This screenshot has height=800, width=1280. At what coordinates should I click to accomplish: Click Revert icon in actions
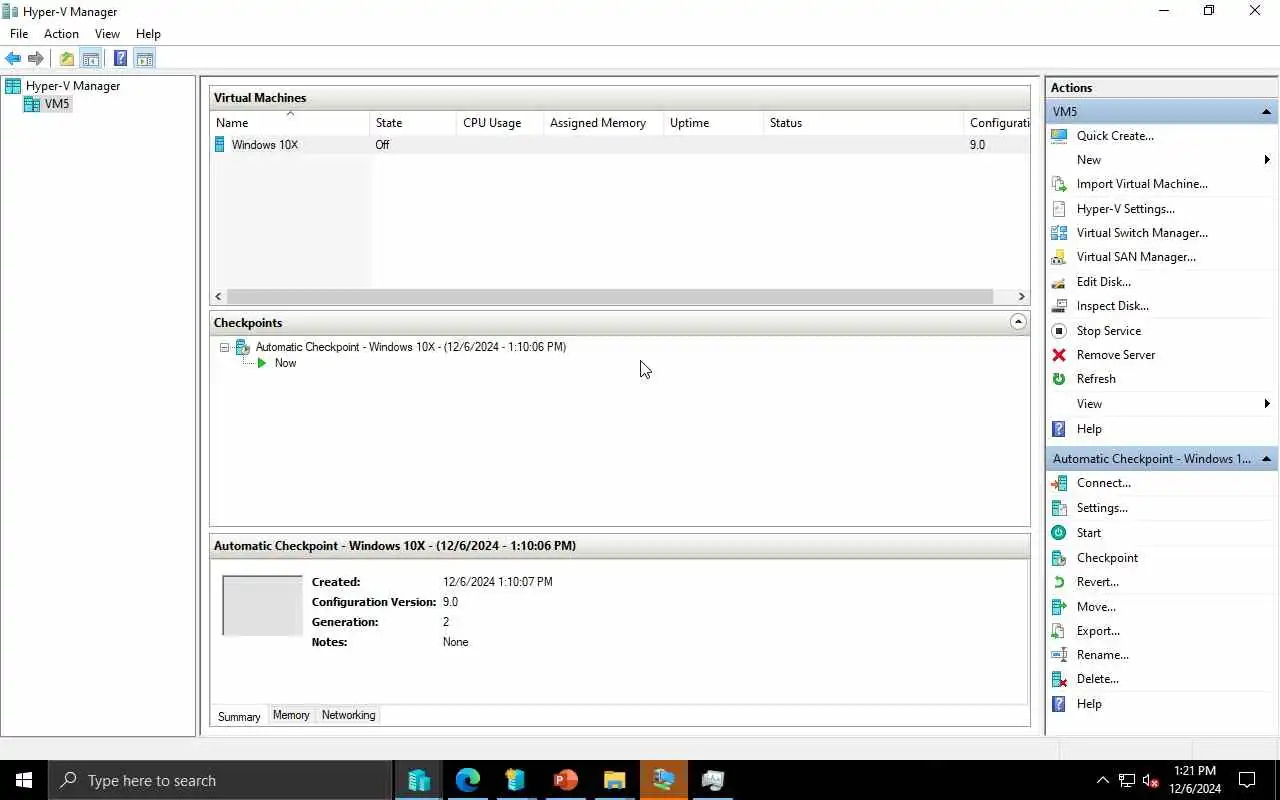pos(1059,582)
